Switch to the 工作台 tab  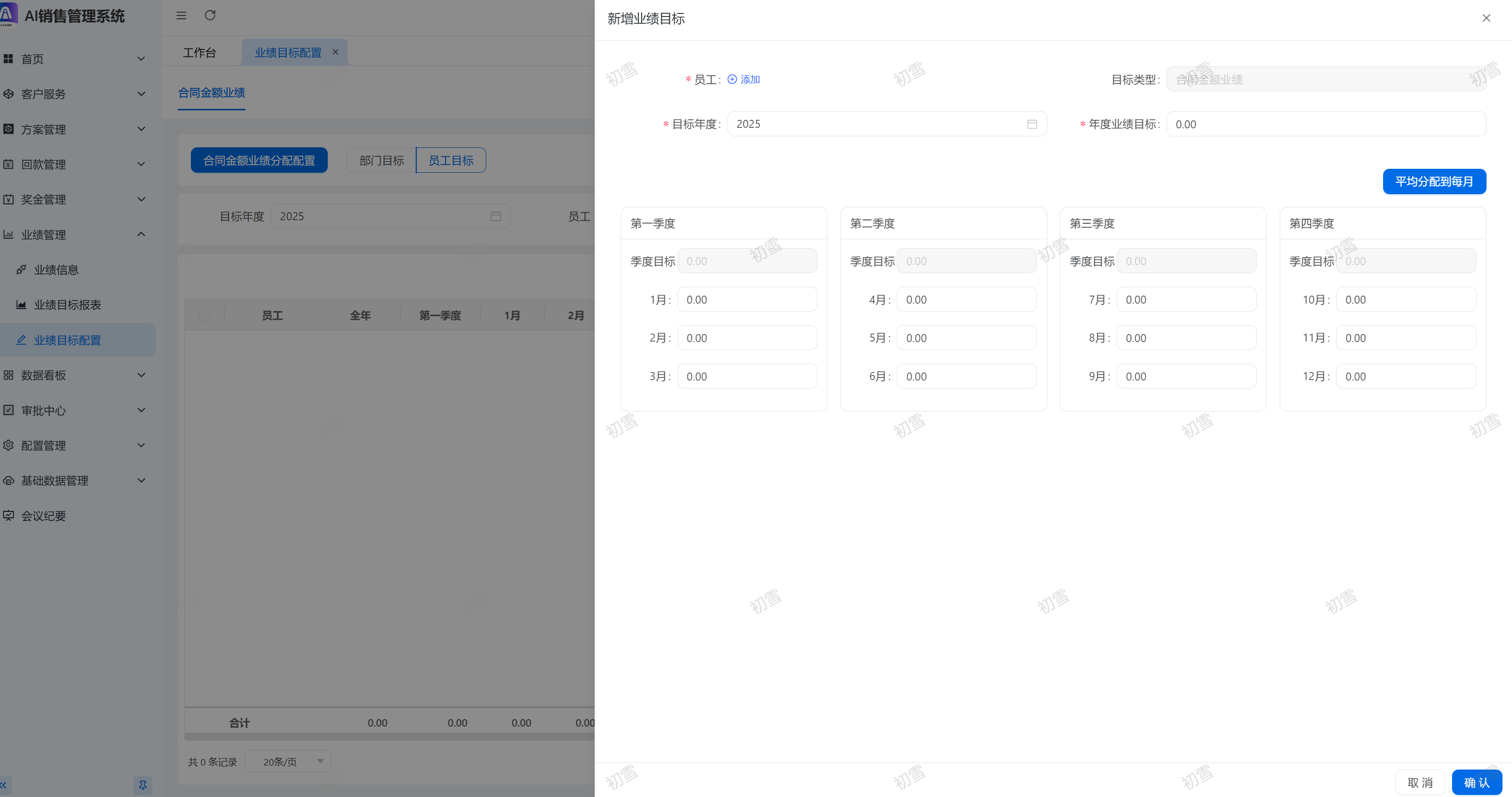(x=199, y=53)
